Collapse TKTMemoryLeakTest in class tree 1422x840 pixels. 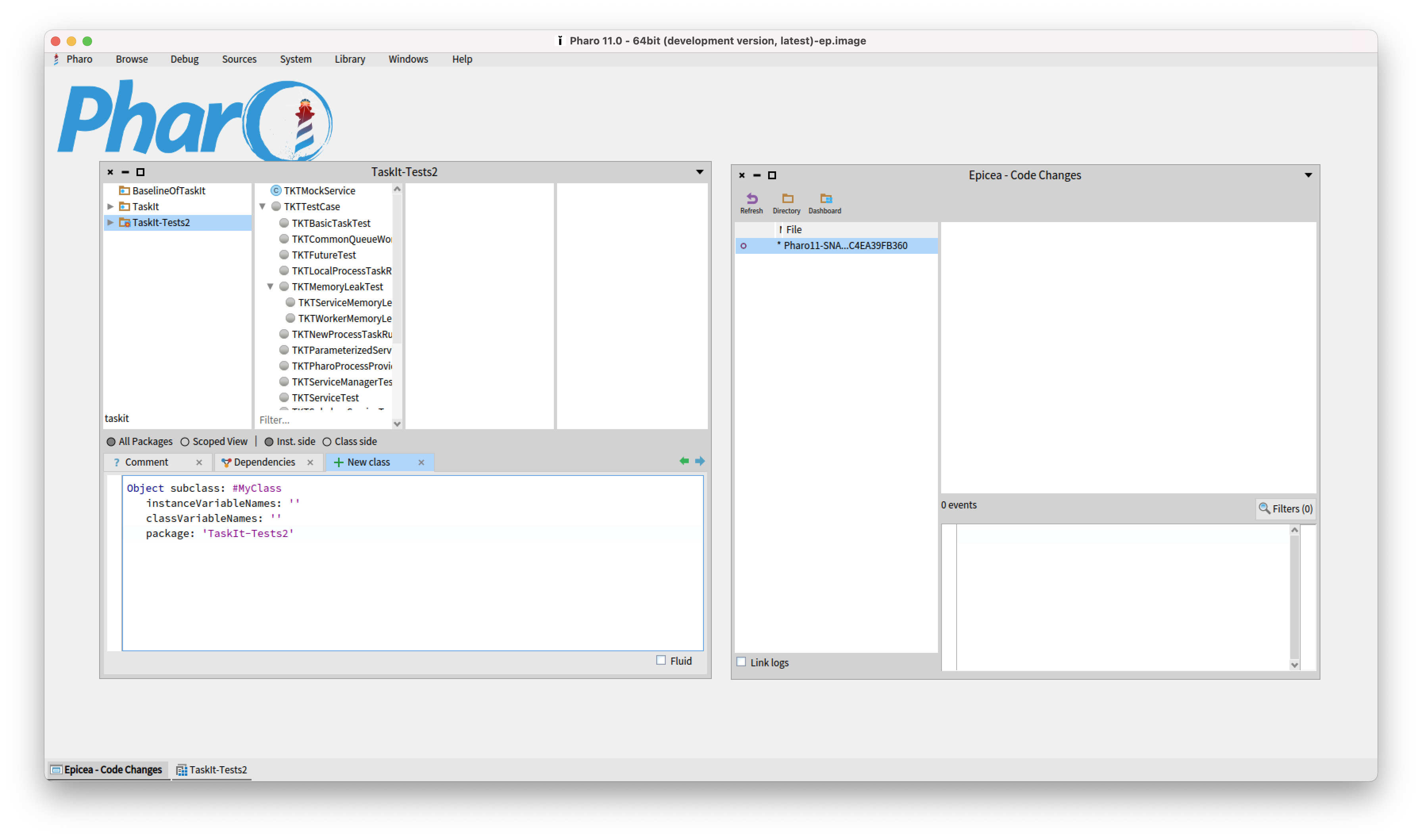tap(270, 286)
